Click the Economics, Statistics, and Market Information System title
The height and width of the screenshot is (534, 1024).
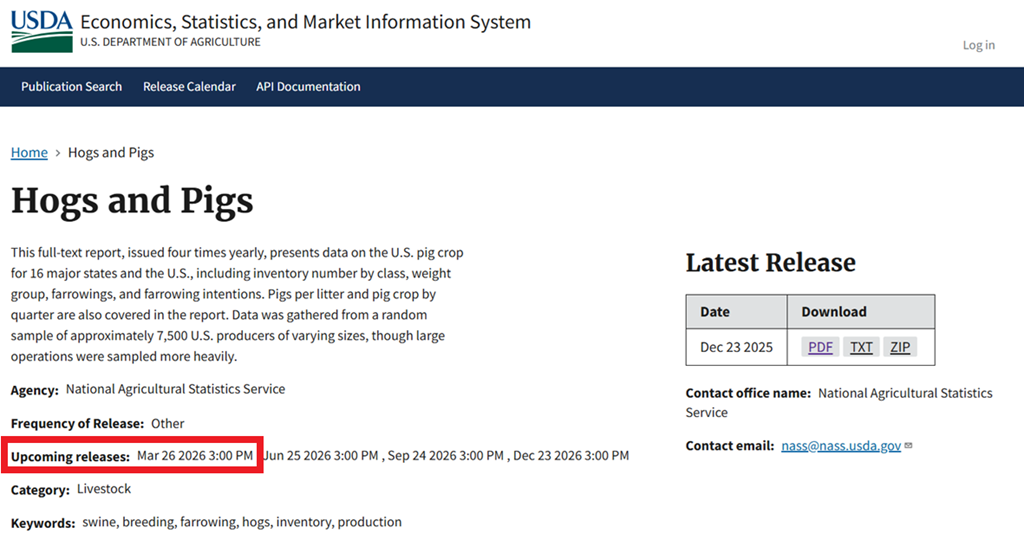[305, 22]
